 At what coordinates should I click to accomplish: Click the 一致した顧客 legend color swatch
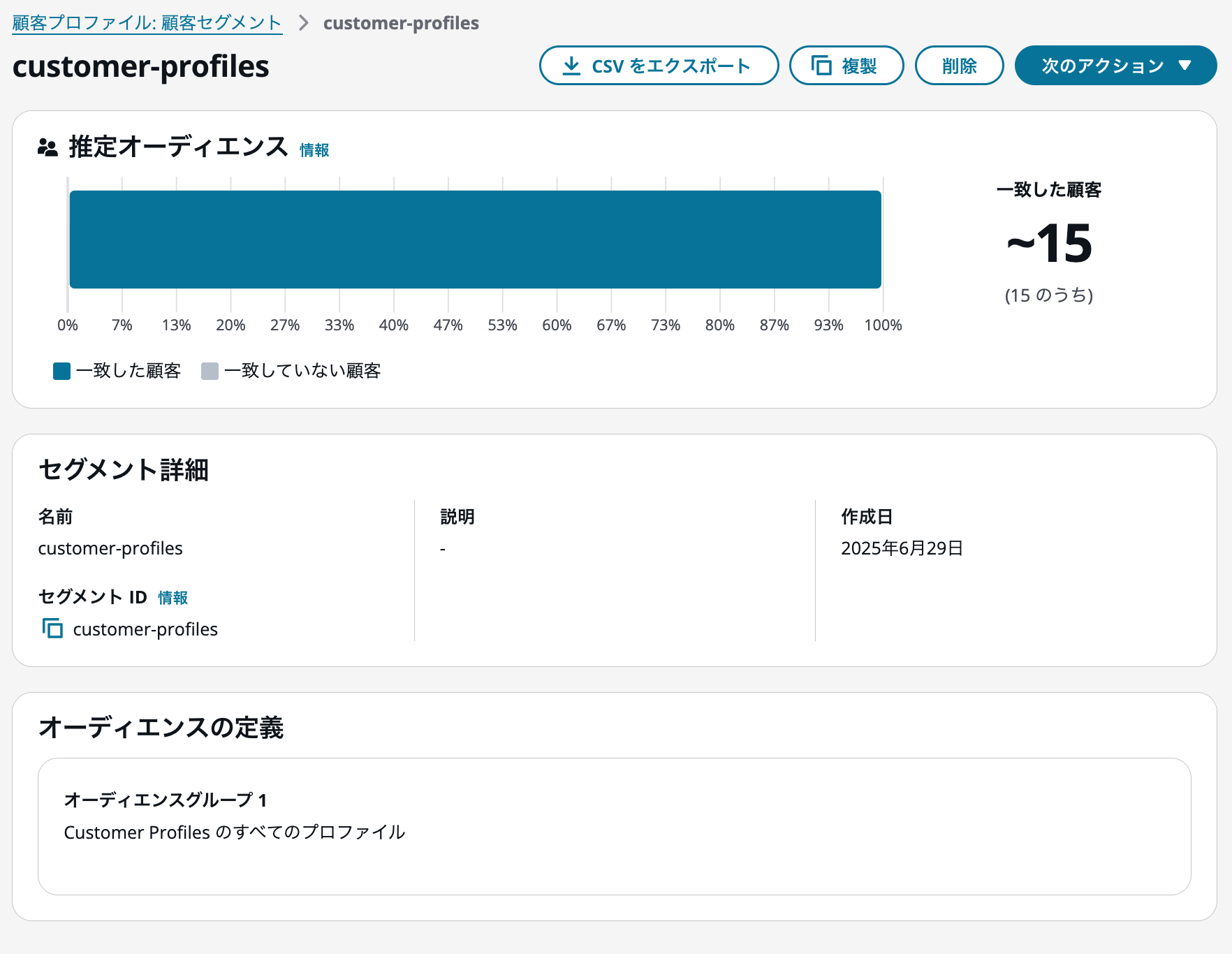click(61, 371)
